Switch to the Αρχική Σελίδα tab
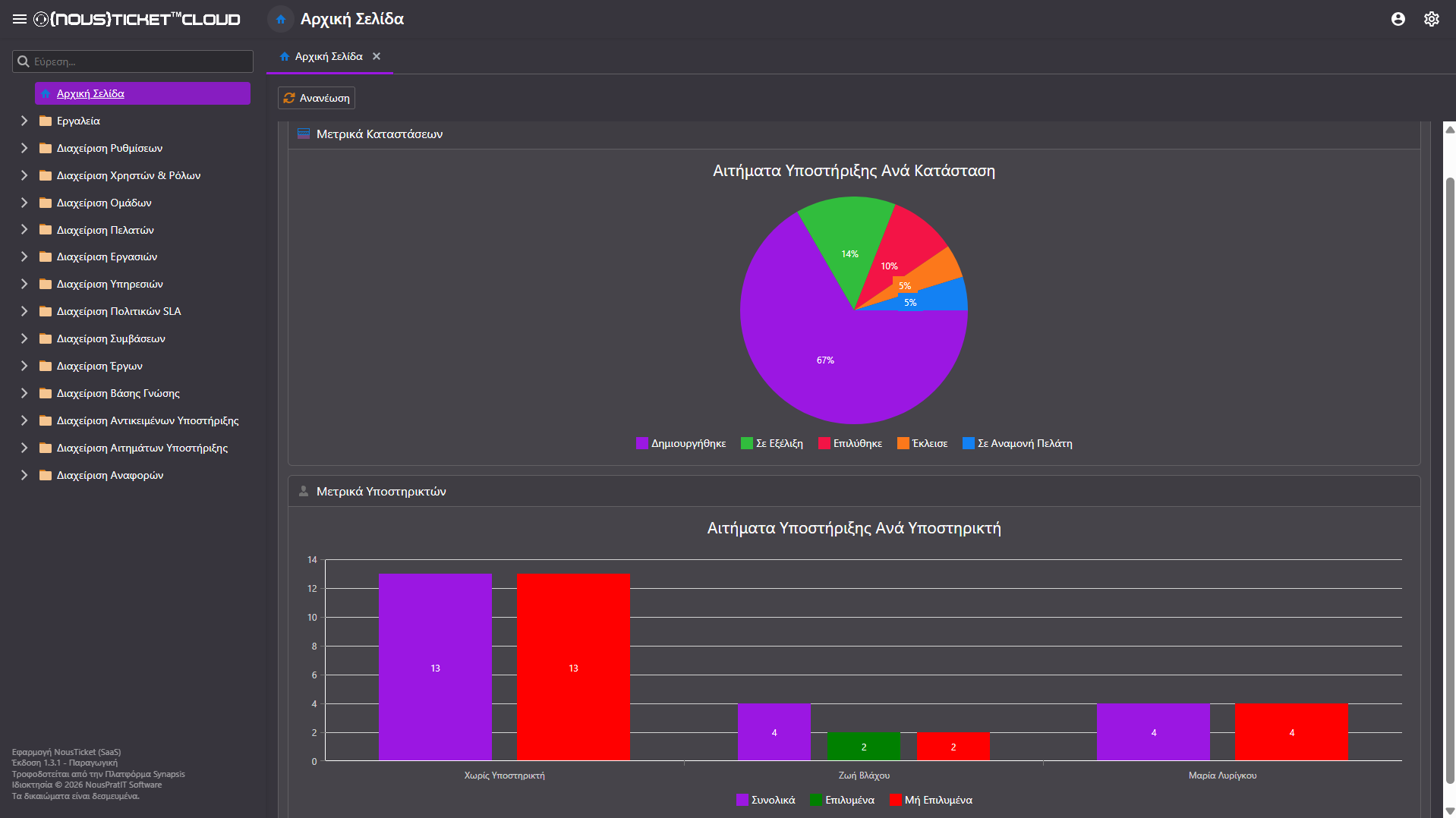Image resolution: width=1456 pixels, height=818 pixels. (329, 57)
